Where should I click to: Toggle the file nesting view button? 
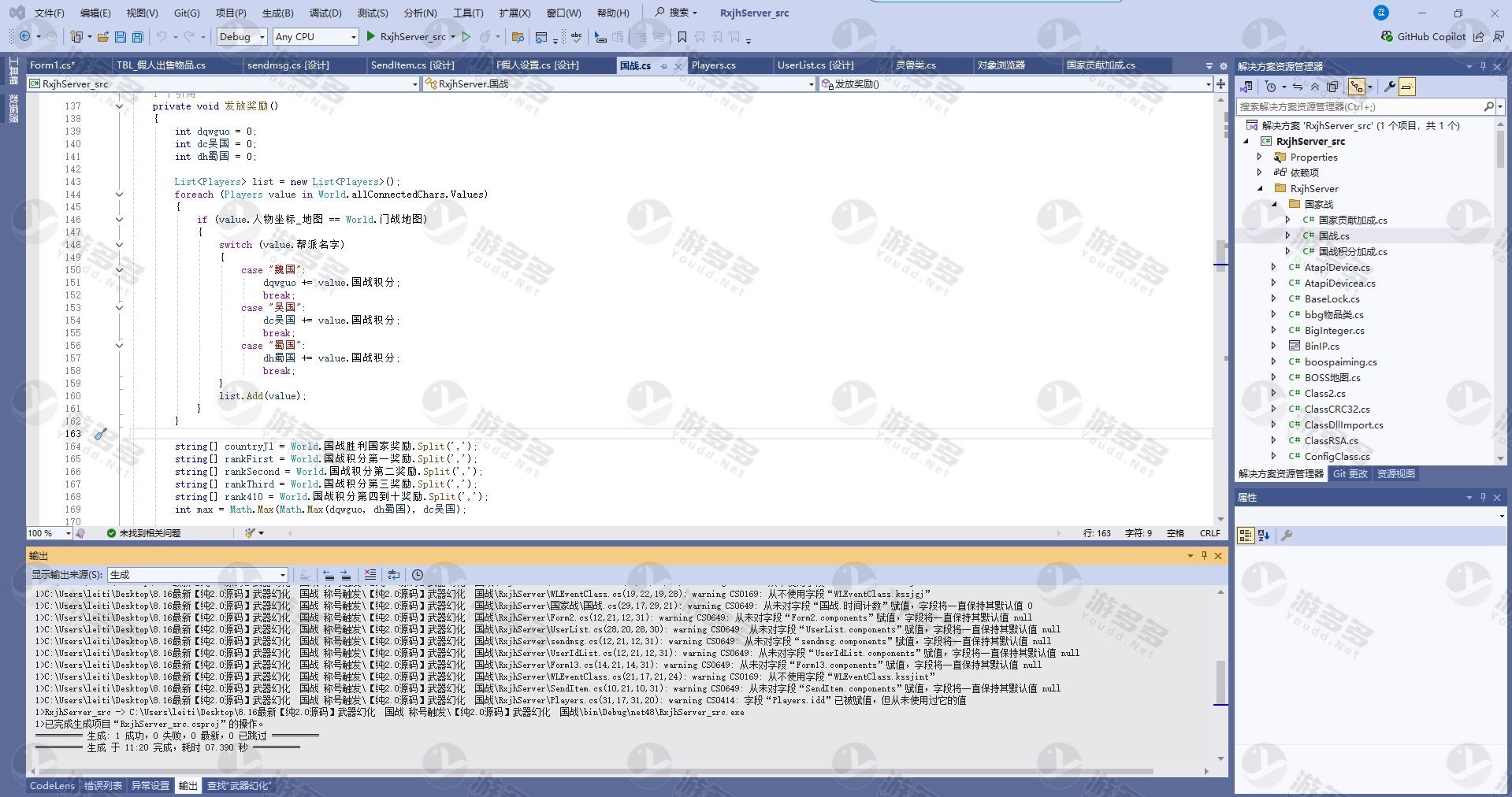[1357, 87]
